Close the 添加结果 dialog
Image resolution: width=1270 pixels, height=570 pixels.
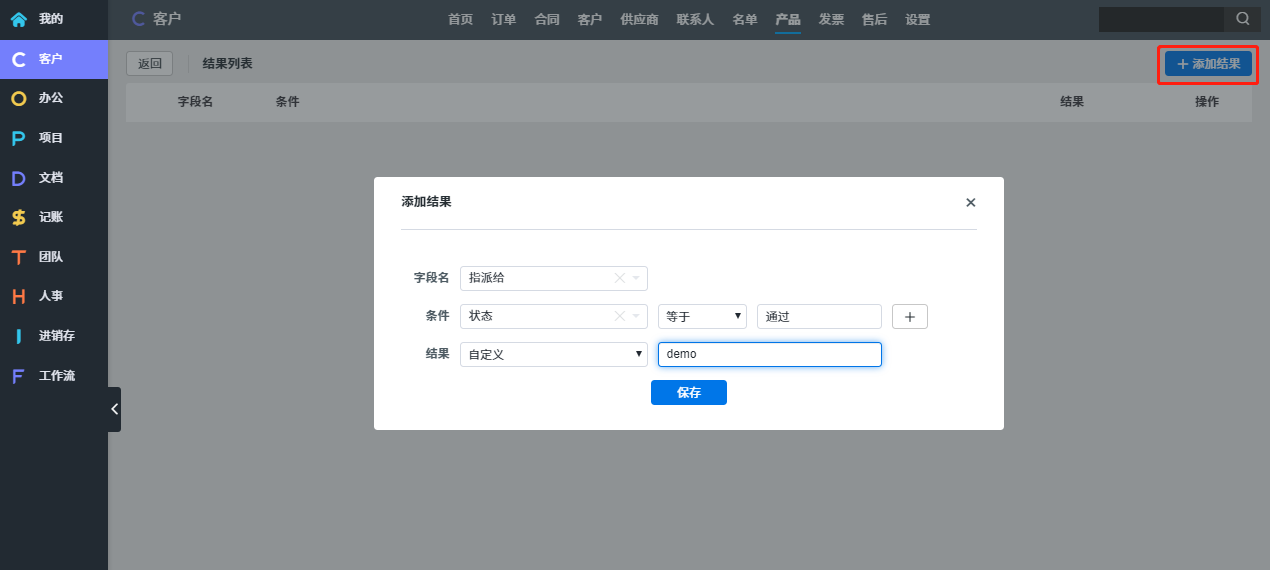click(x=970, y=202)
